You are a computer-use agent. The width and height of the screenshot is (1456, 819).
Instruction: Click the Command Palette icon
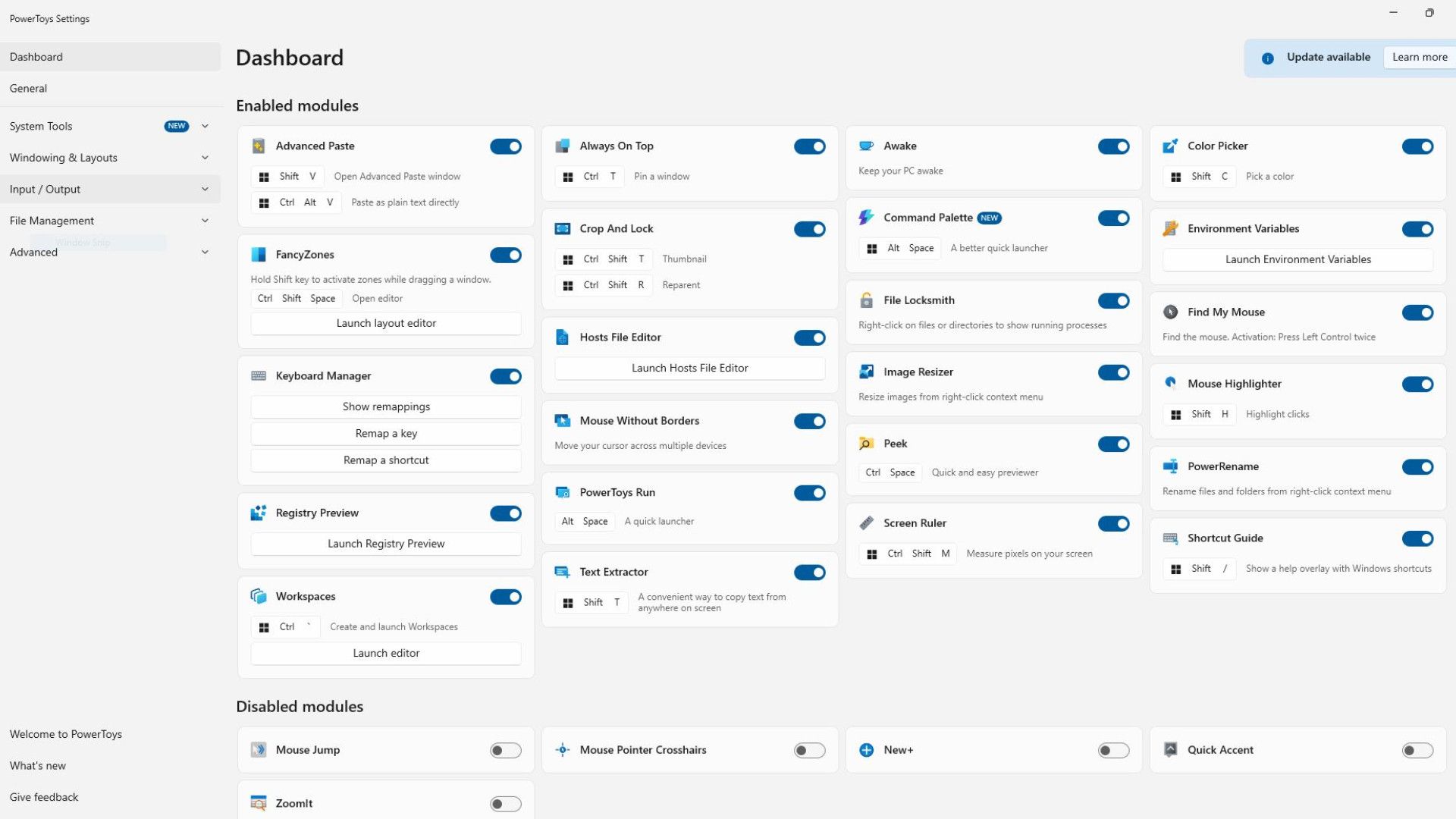coord(866,218)
